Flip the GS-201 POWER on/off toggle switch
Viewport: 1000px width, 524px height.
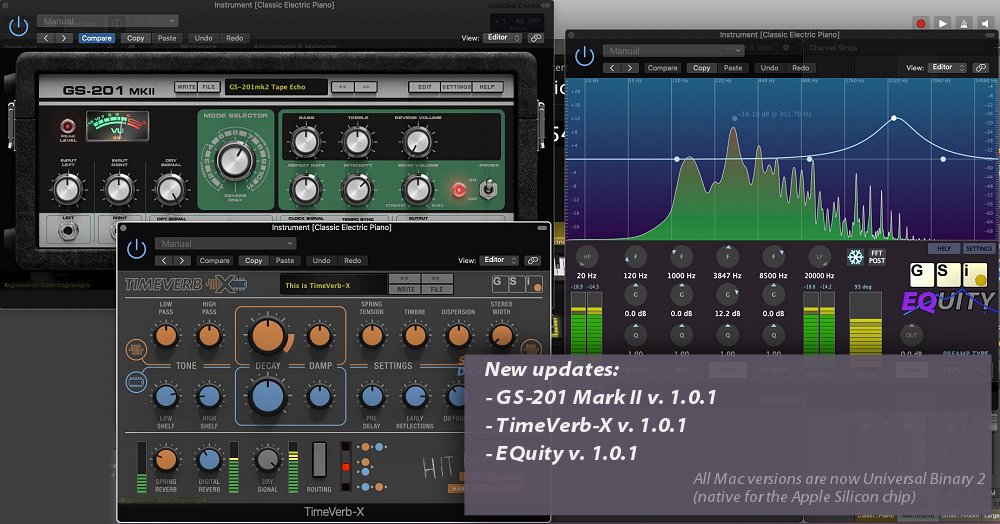488,188
